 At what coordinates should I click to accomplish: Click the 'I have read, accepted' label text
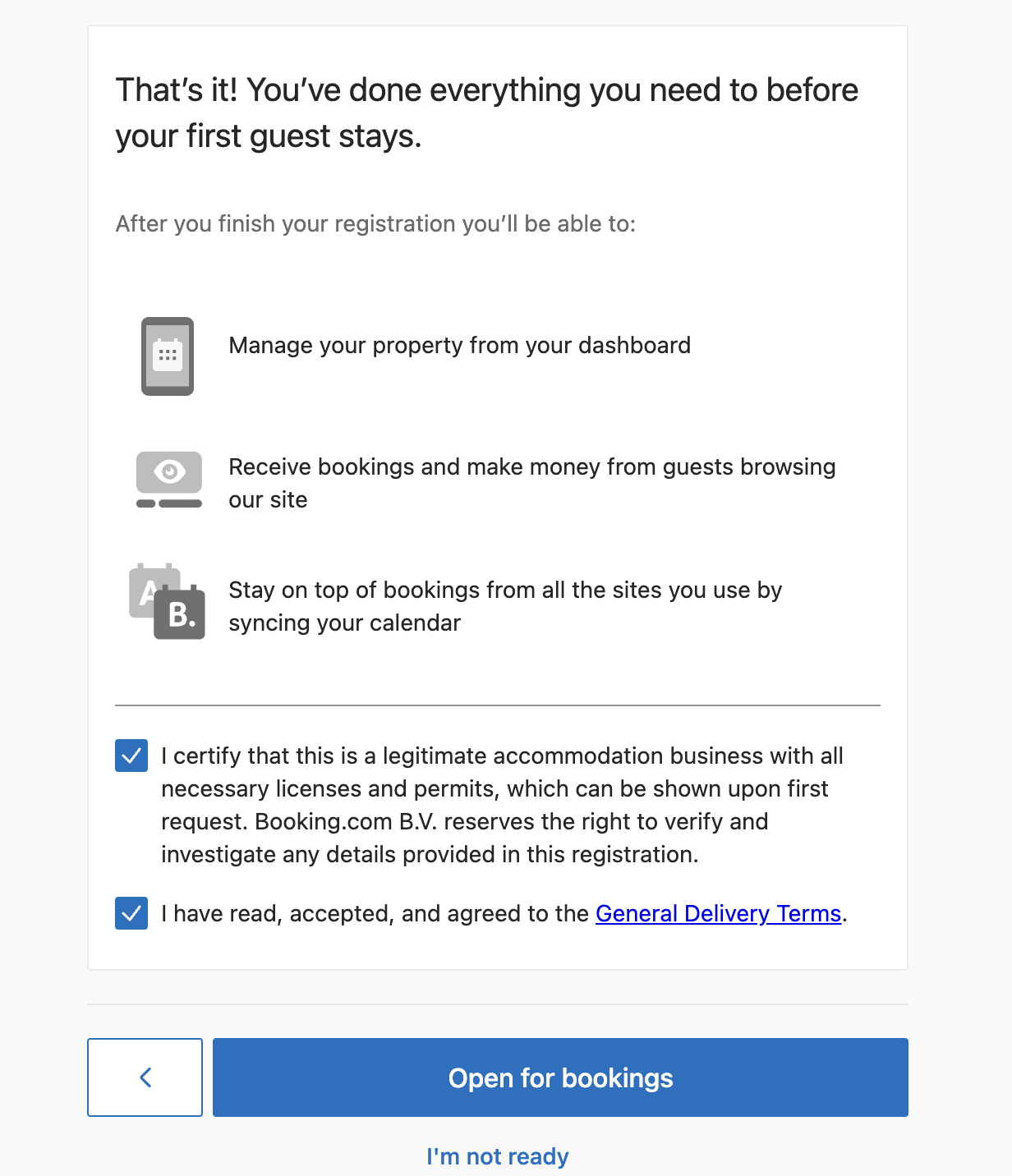click(x=375, y=913)
